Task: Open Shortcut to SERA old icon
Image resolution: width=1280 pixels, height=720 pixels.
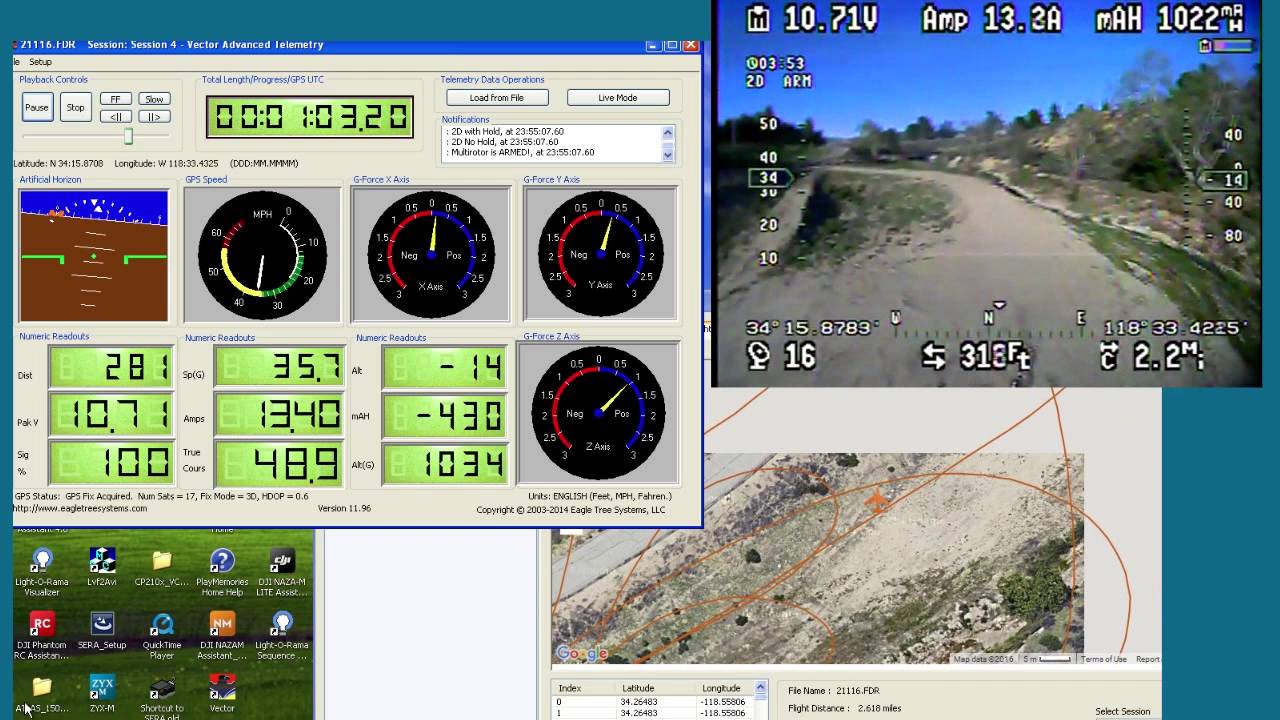Action: [x=162, y=698]
